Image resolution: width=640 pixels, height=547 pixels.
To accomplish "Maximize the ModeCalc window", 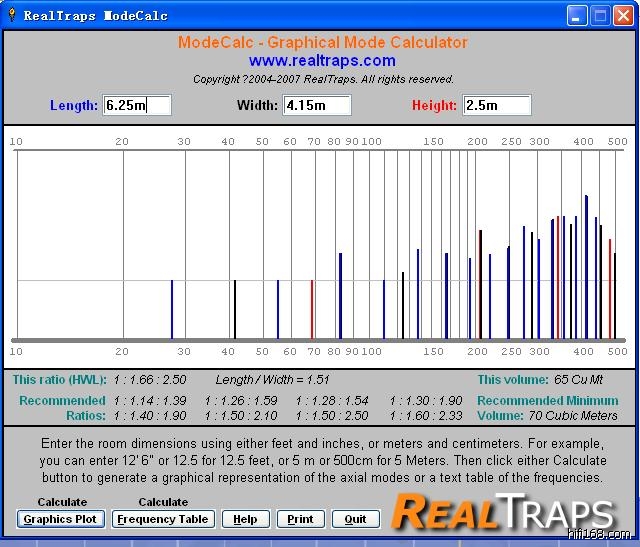I will 600,15.
